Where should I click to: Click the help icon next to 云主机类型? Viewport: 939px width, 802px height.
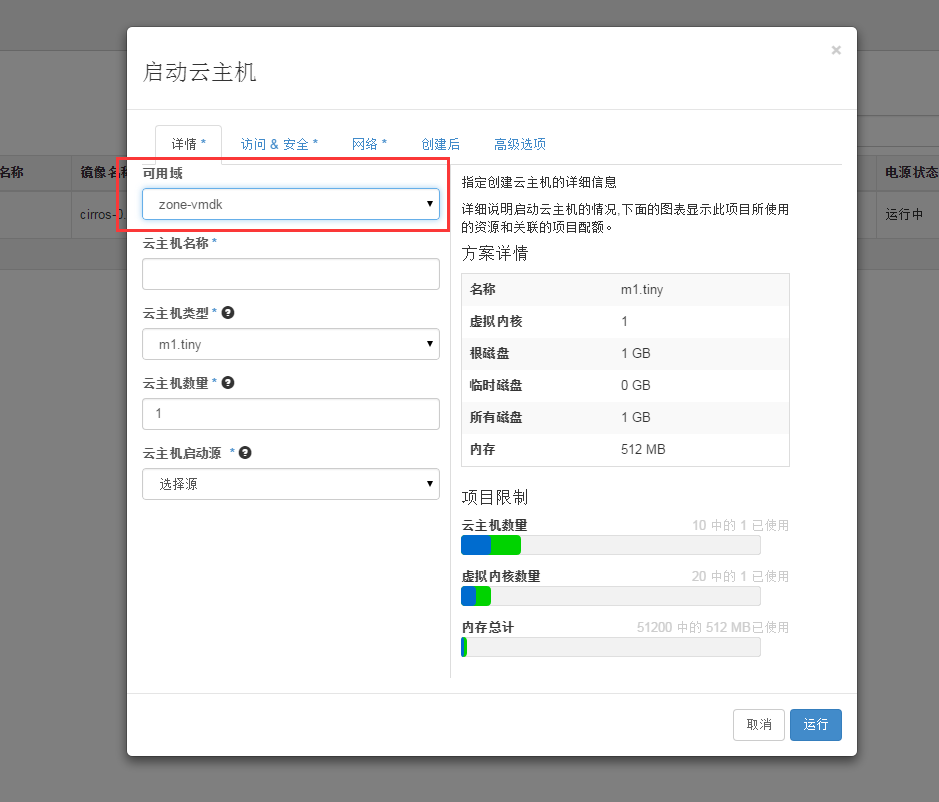coord(228,313)
